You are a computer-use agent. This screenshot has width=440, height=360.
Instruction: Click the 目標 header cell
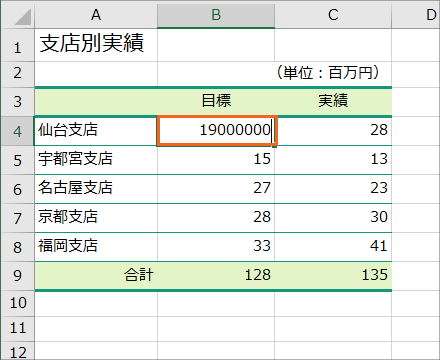(x=216, y=102)
